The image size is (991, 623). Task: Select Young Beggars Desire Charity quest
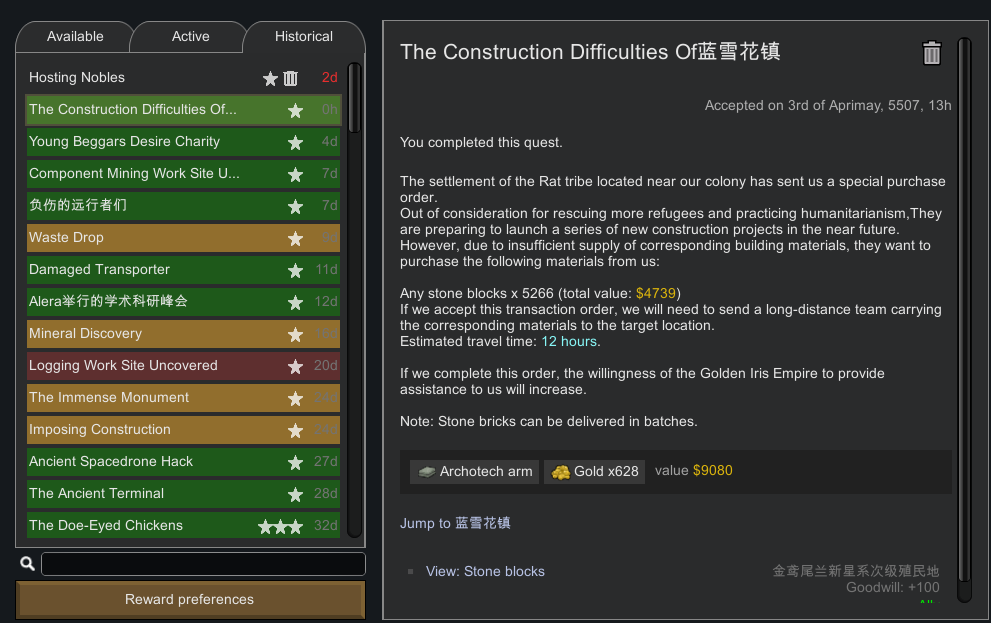click(183, 142)
